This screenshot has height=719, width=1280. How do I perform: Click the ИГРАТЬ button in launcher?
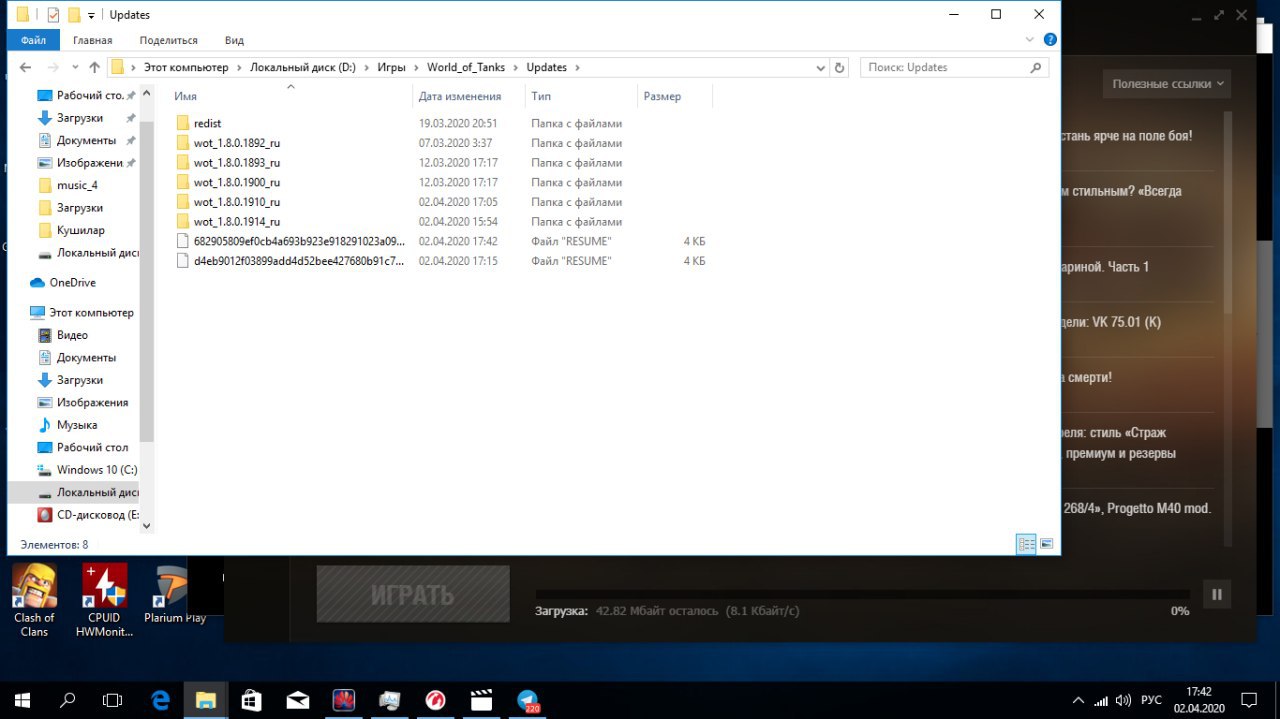413,594
